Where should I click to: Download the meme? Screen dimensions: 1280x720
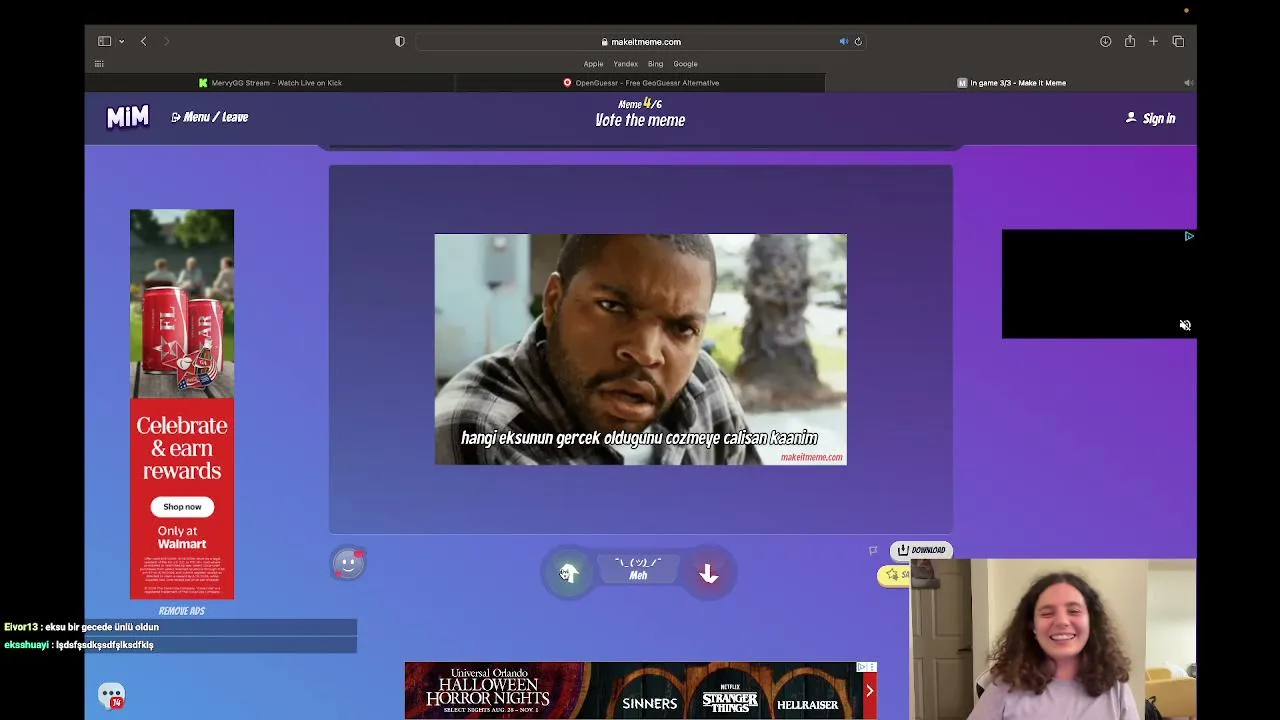[921, 550]
